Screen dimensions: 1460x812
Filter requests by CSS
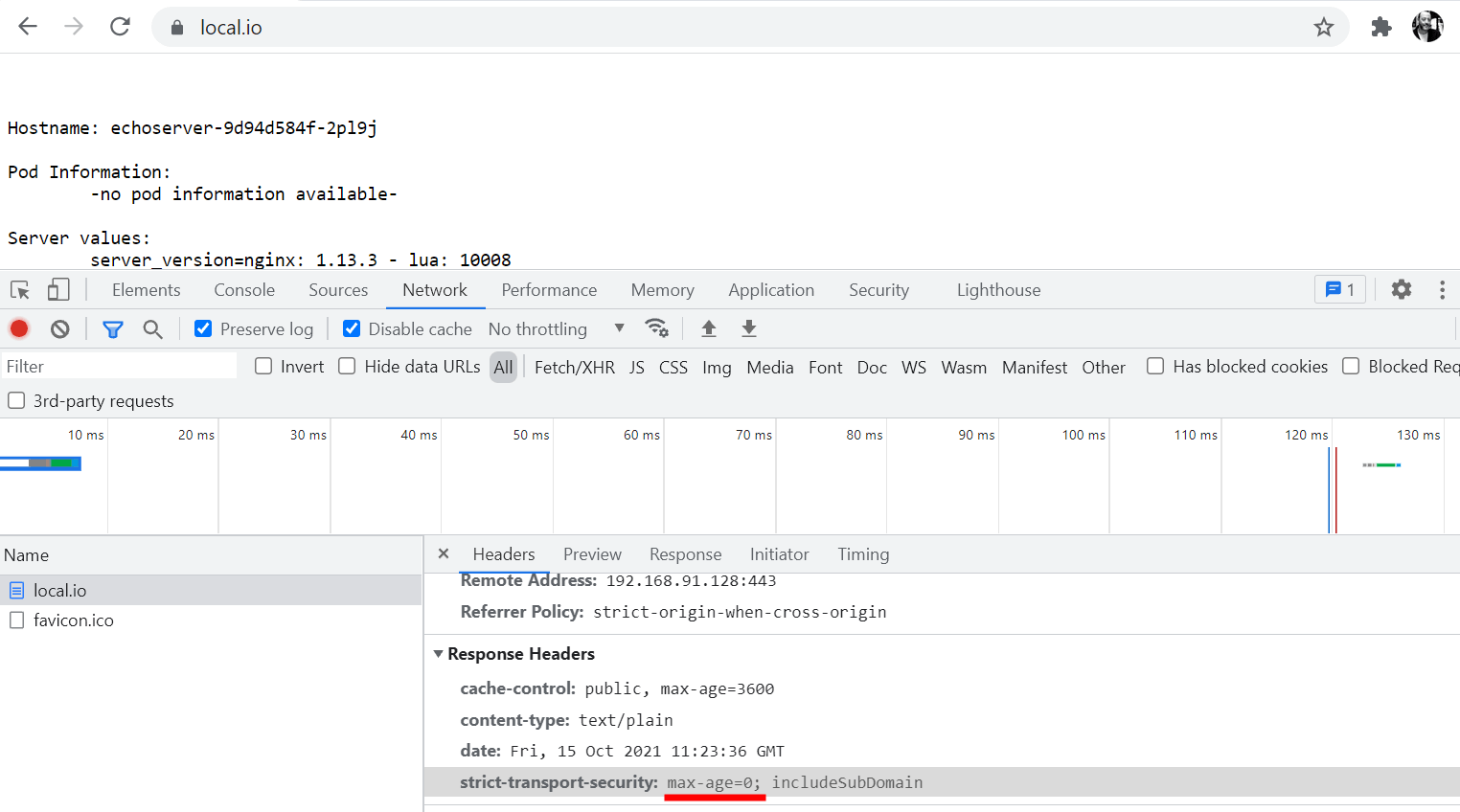pyautogui.click(x=673, y=367)
